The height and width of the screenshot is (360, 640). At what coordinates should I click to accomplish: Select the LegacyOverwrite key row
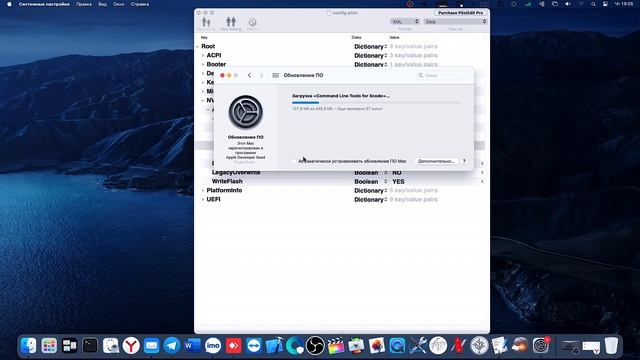pyautogui.click(x=236, y=173)
